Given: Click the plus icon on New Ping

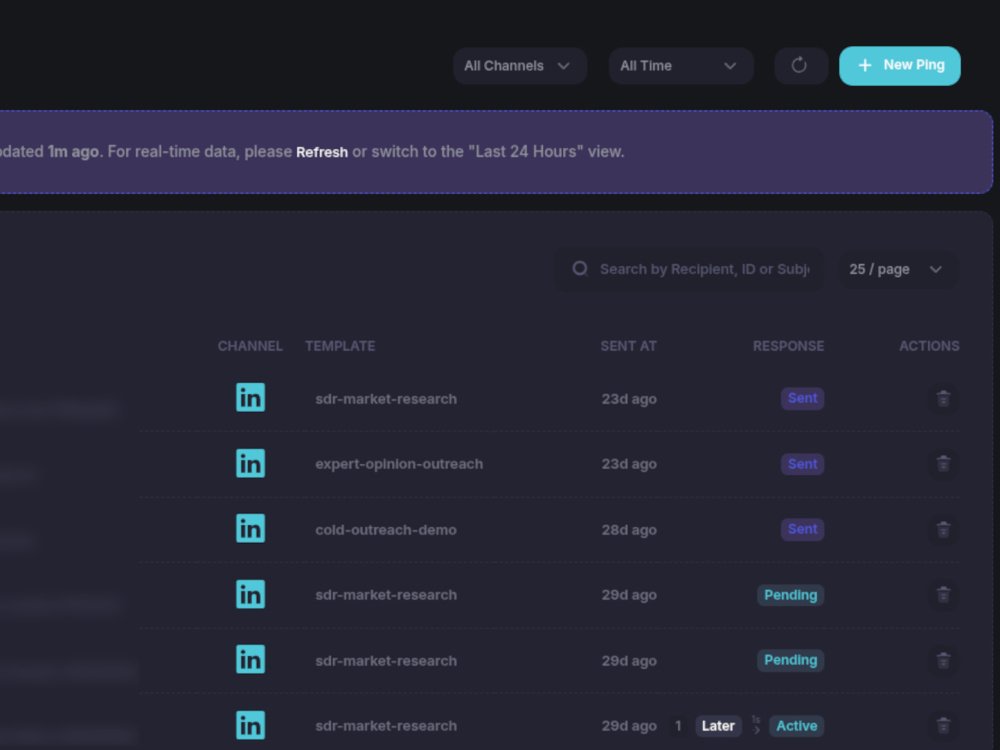Looking at the screenshot, I should pyautogui.click(x=865, y=65).
